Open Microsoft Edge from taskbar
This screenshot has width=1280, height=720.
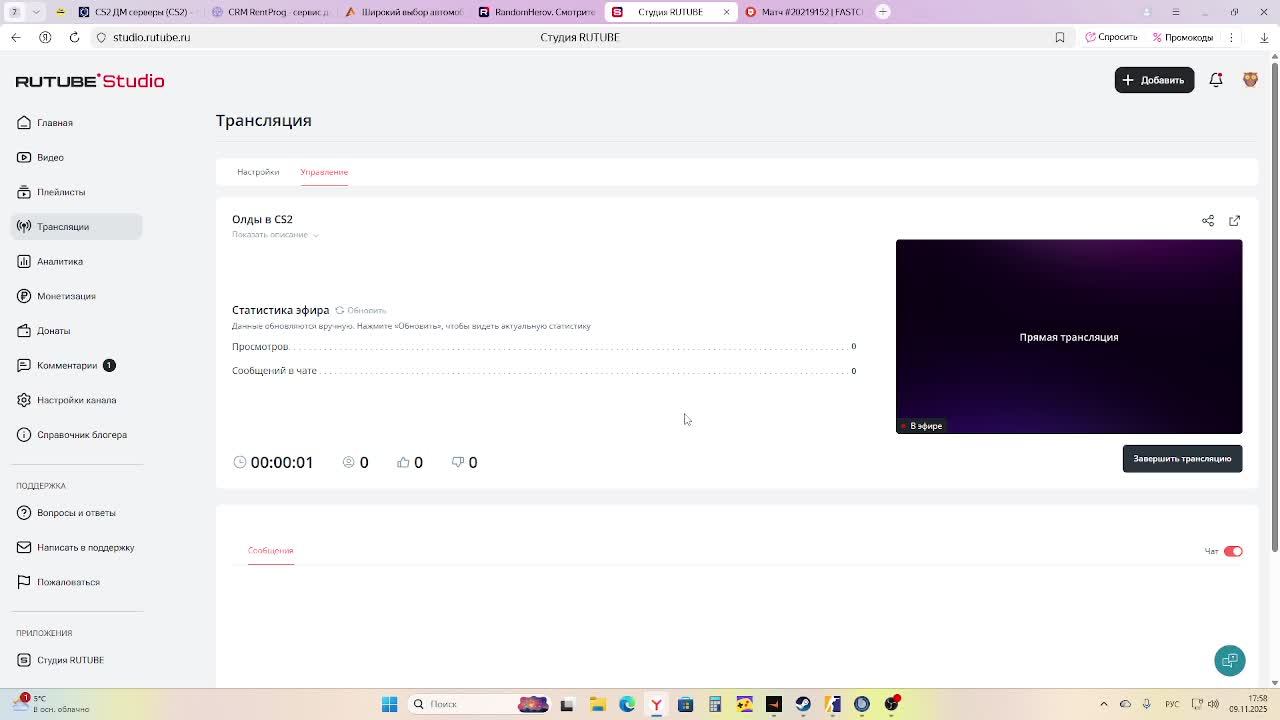point(627,704)
